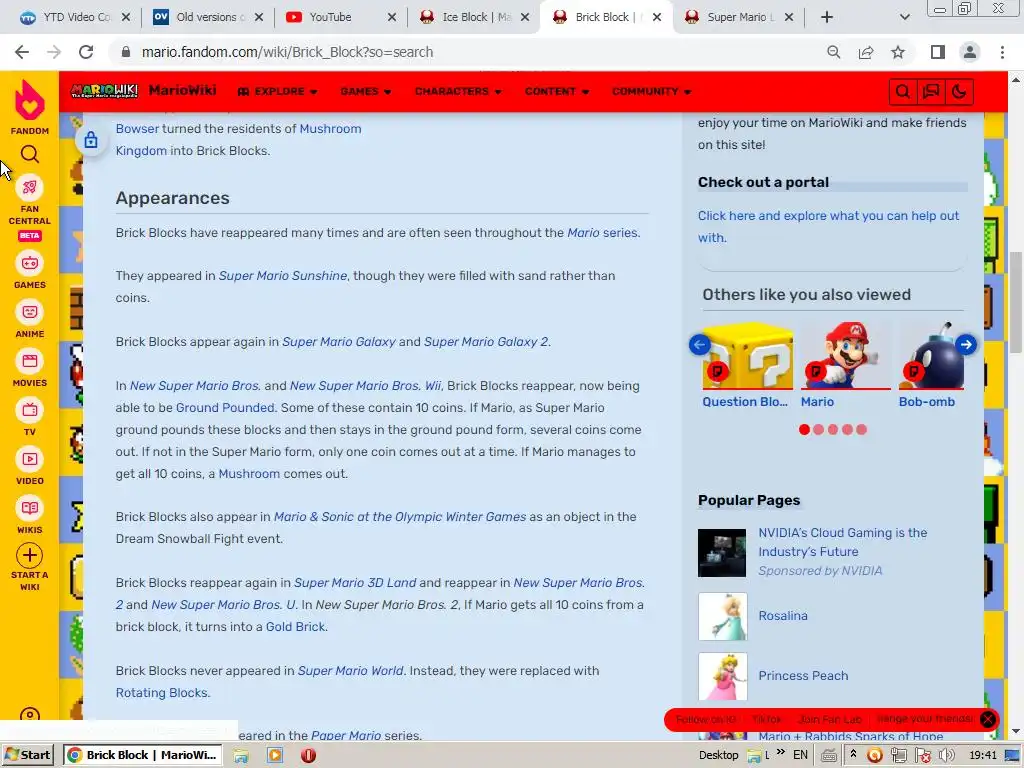
Task: Click the browser Back arrow
Action: point(22,52)
